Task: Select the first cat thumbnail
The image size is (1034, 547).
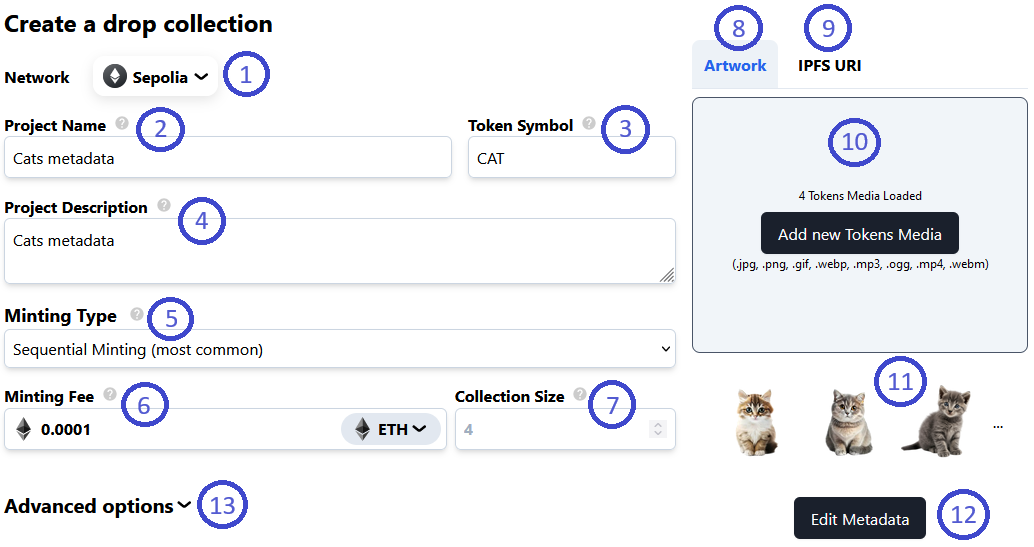Action: tap(757, 422)
